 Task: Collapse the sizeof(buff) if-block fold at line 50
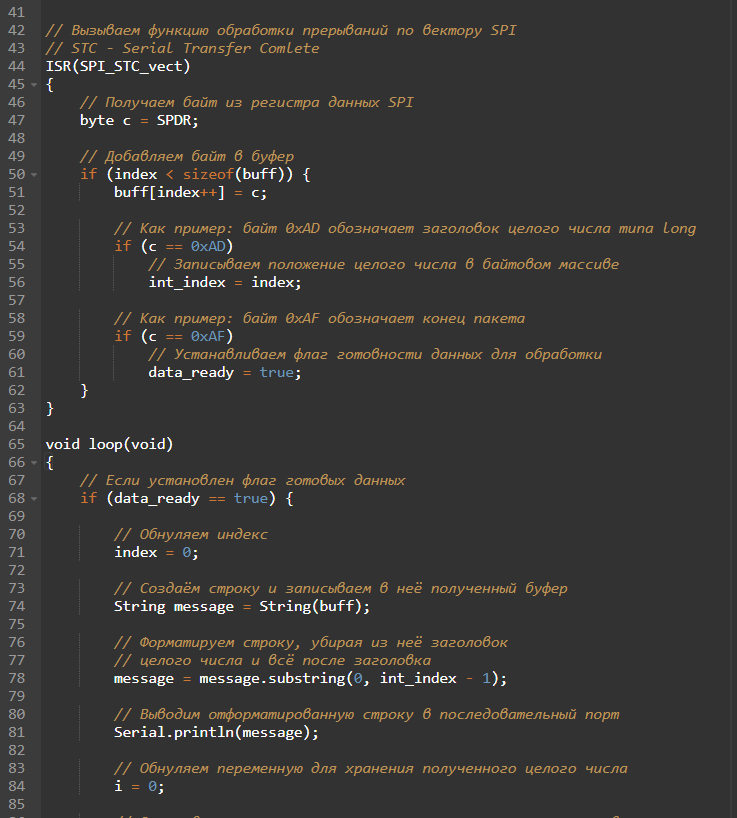coord(34,175)
